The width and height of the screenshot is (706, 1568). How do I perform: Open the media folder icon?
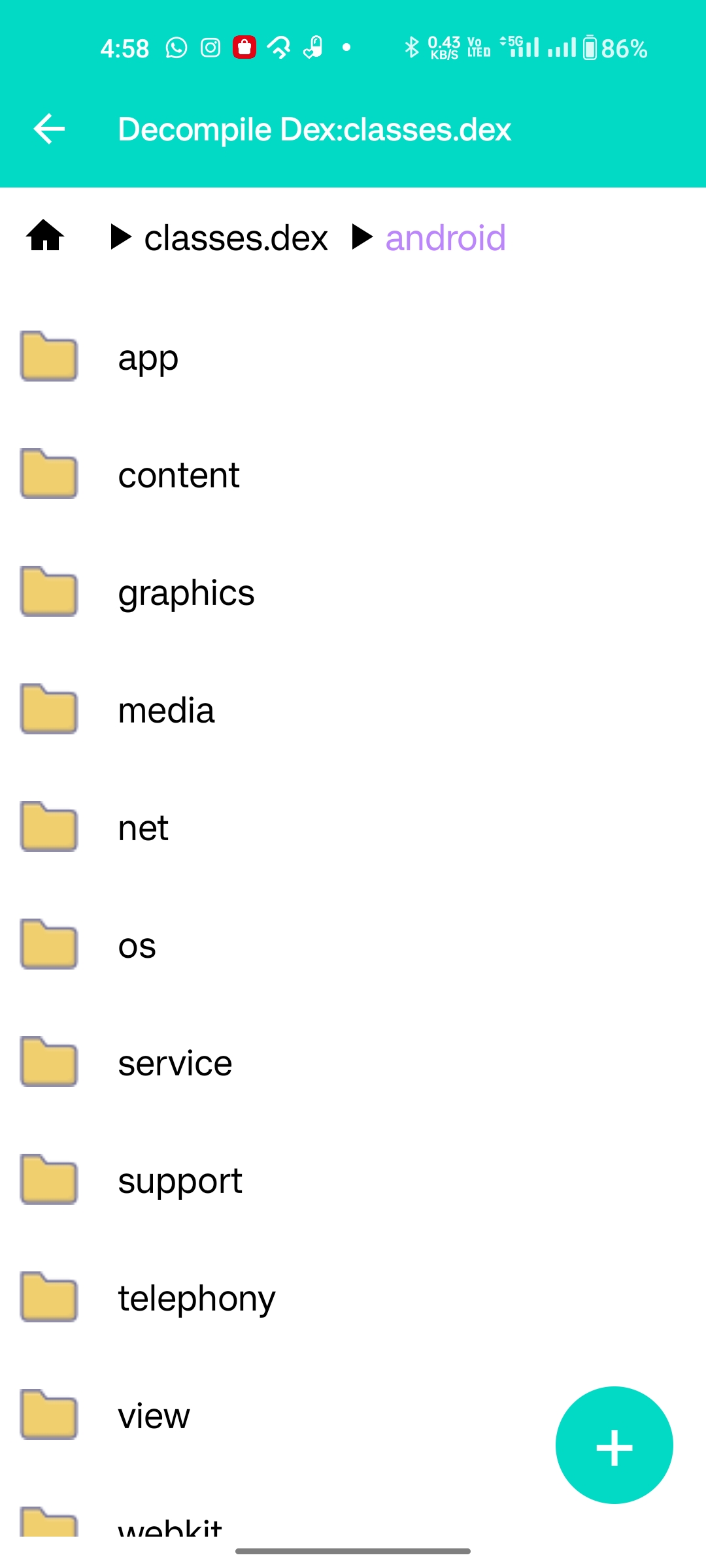click(49, 709)
